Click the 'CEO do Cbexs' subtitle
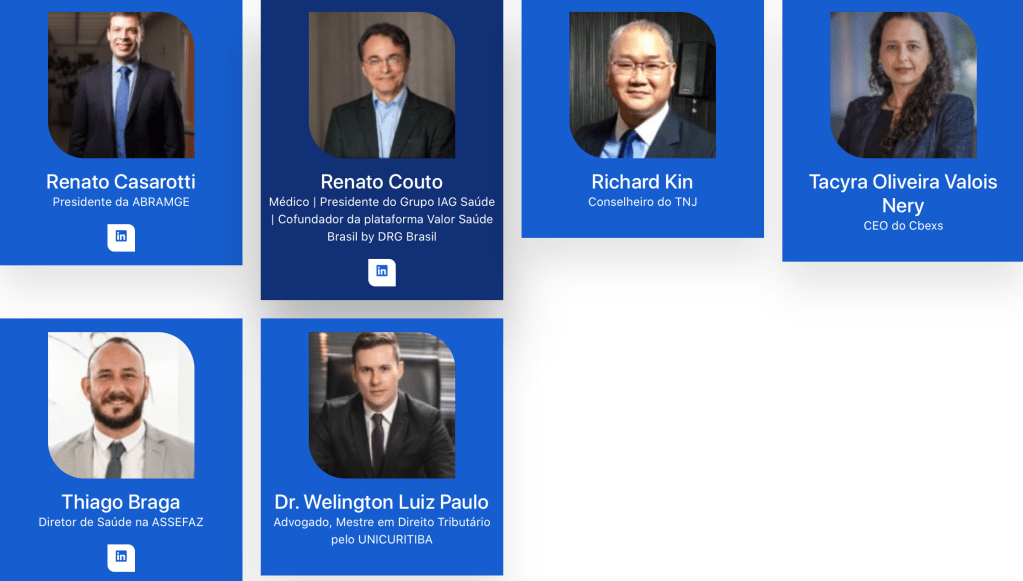 [903, 226]
